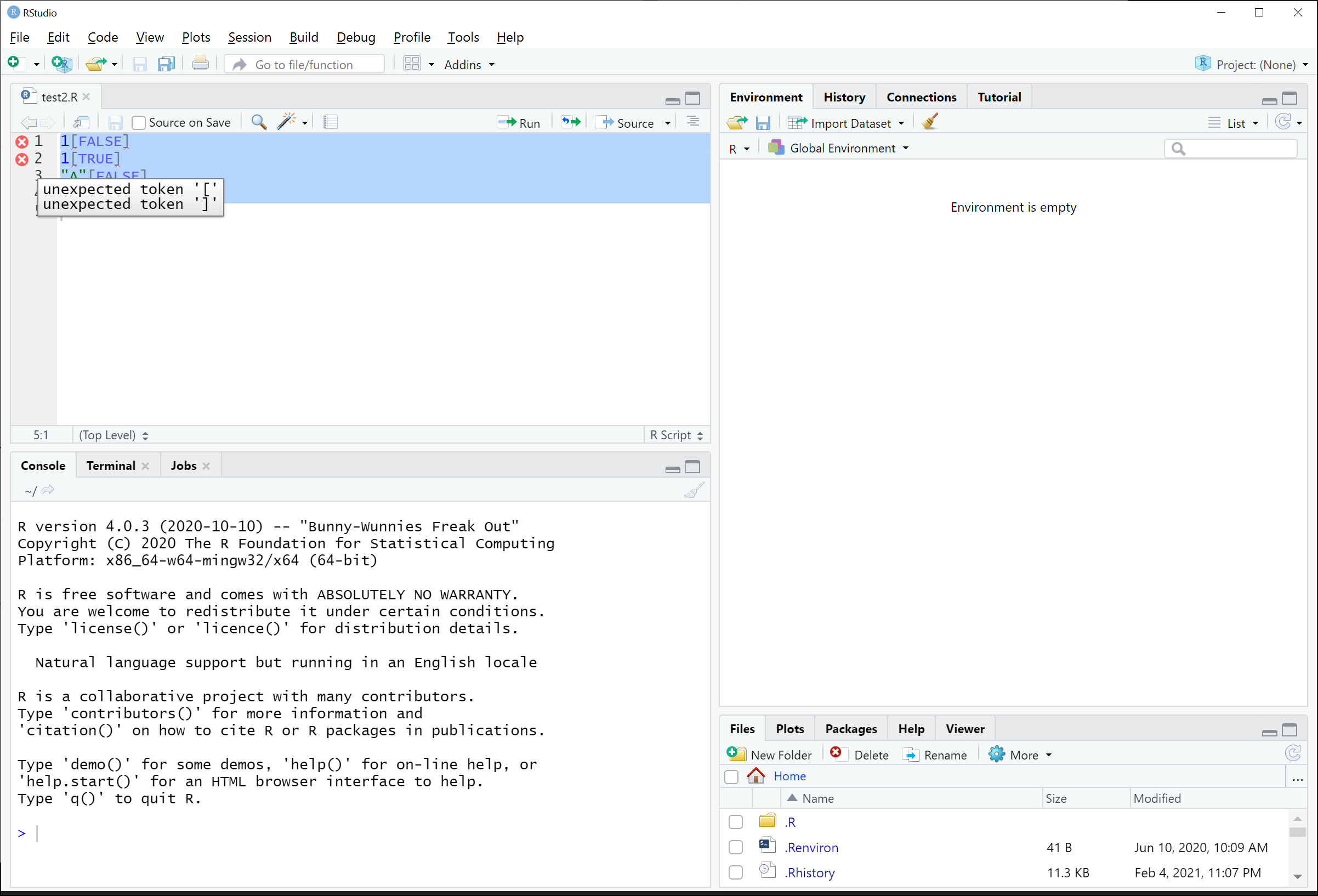Screen dimensions: 1318x896
Task: Open the Find/Replace tool
Action: coord(259,122)
